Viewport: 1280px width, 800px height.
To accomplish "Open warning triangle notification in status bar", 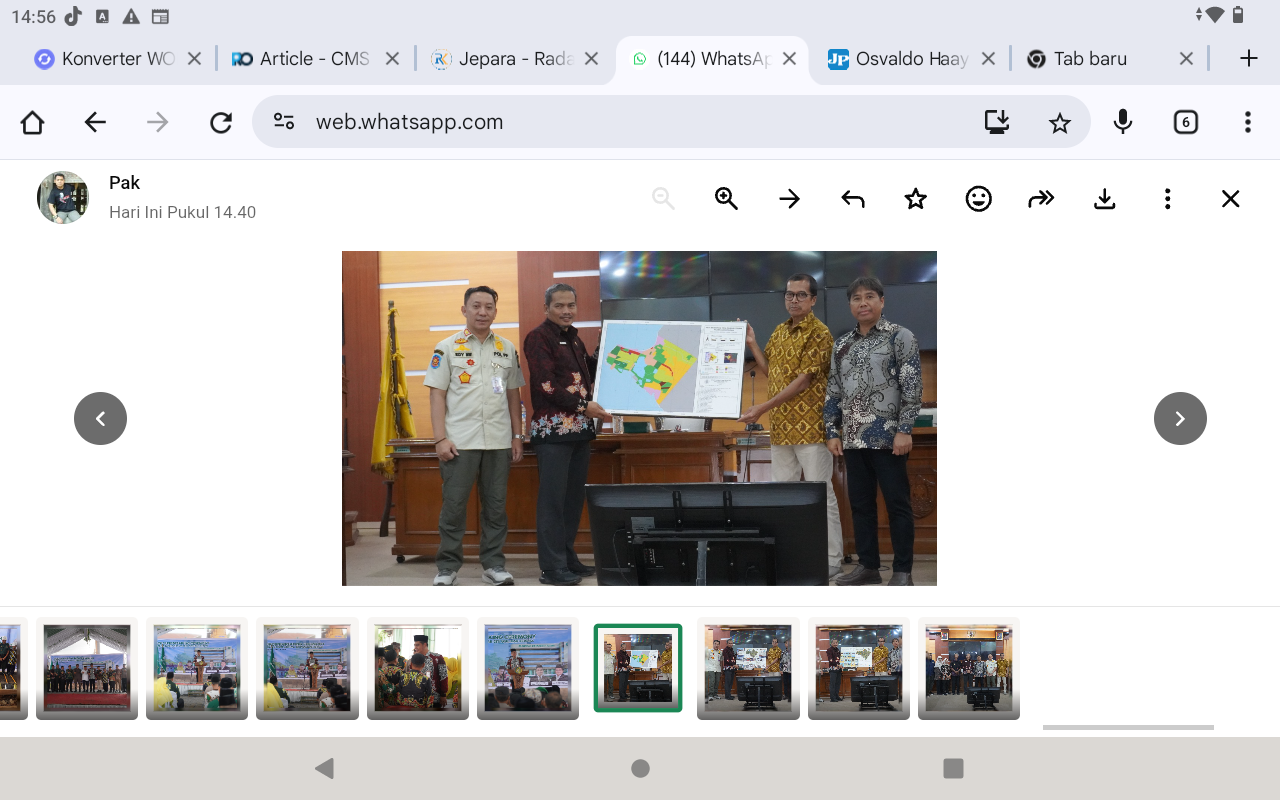I will (131, 17).
